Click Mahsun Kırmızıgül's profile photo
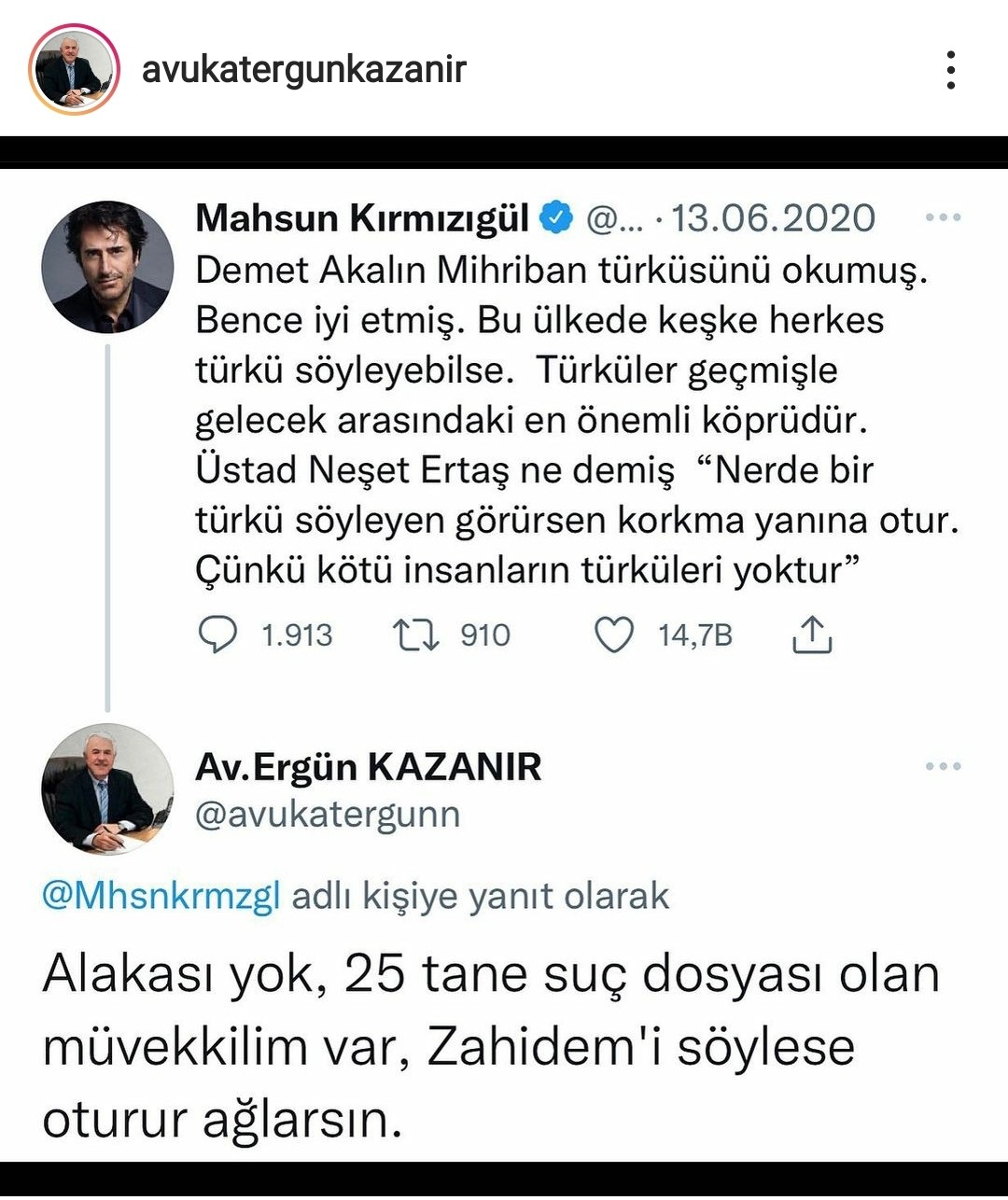 tap(107, 268)
